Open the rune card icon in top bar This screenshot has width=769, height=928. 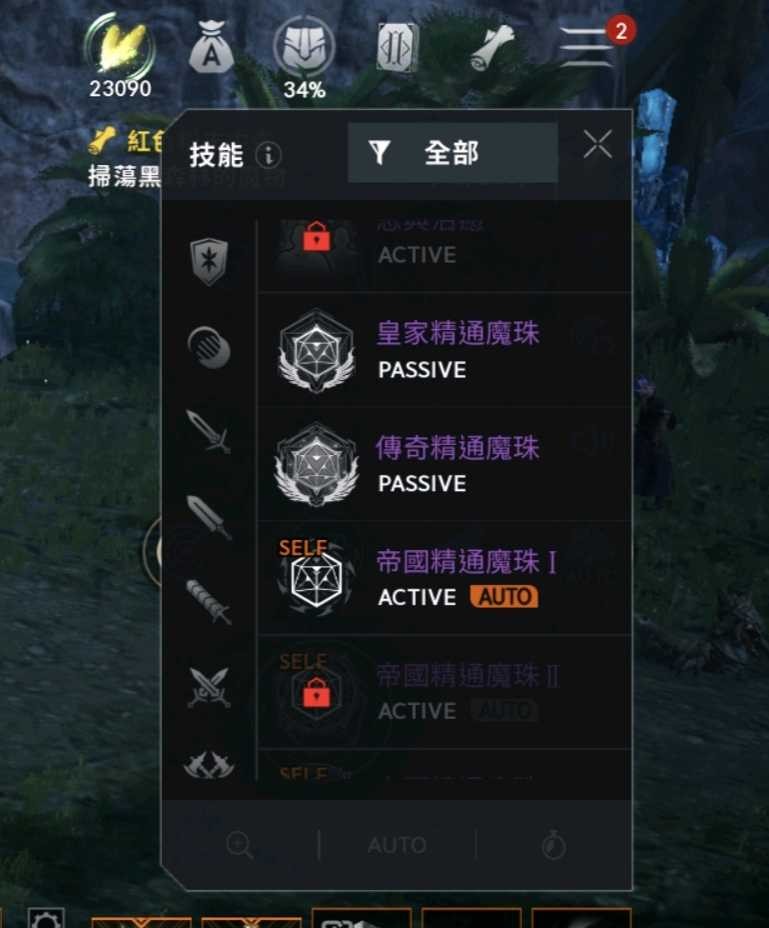(x=398, y=47)
